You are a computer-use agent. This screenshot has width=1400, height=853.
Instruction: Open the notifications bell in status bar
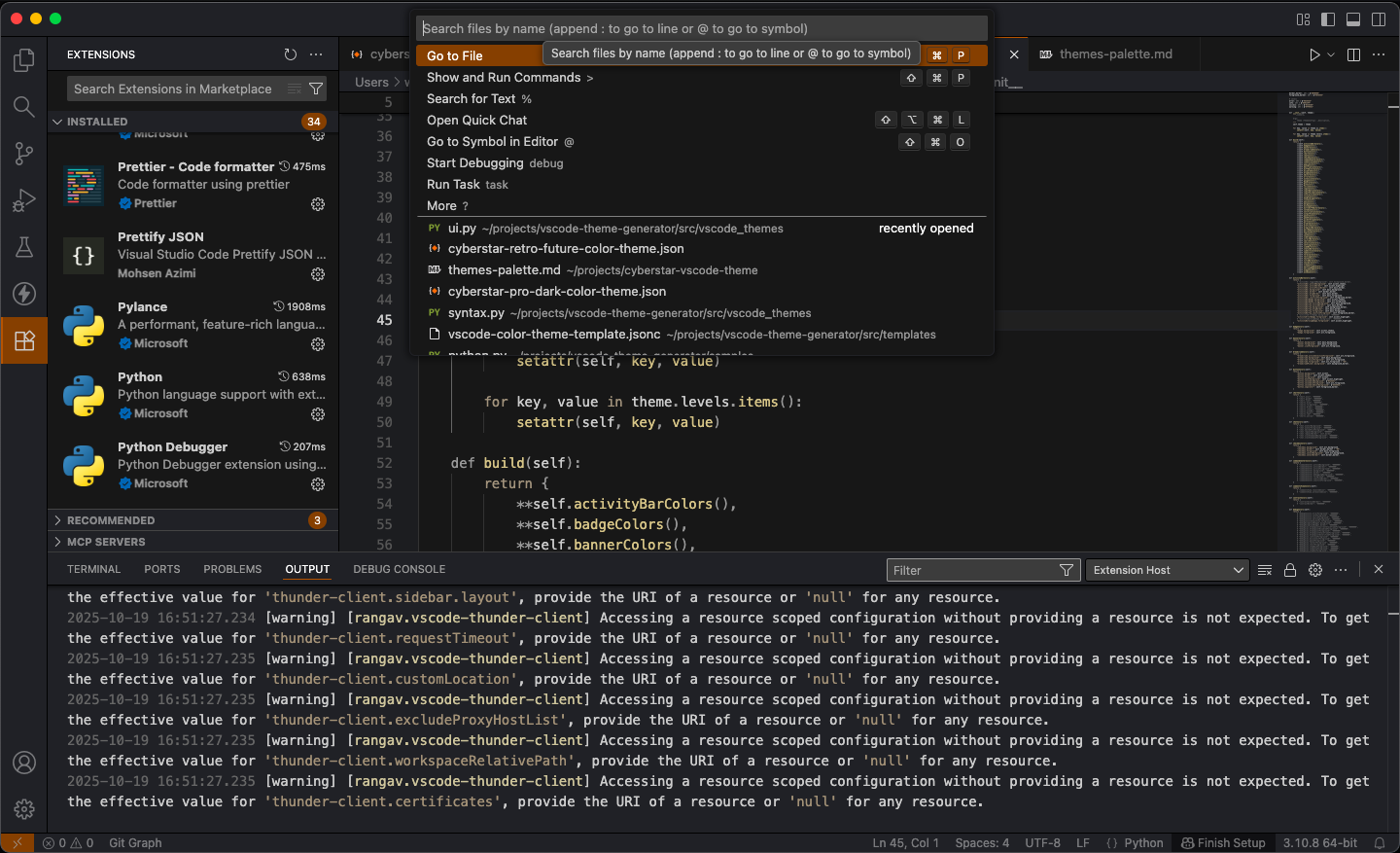click(1380, 843)
